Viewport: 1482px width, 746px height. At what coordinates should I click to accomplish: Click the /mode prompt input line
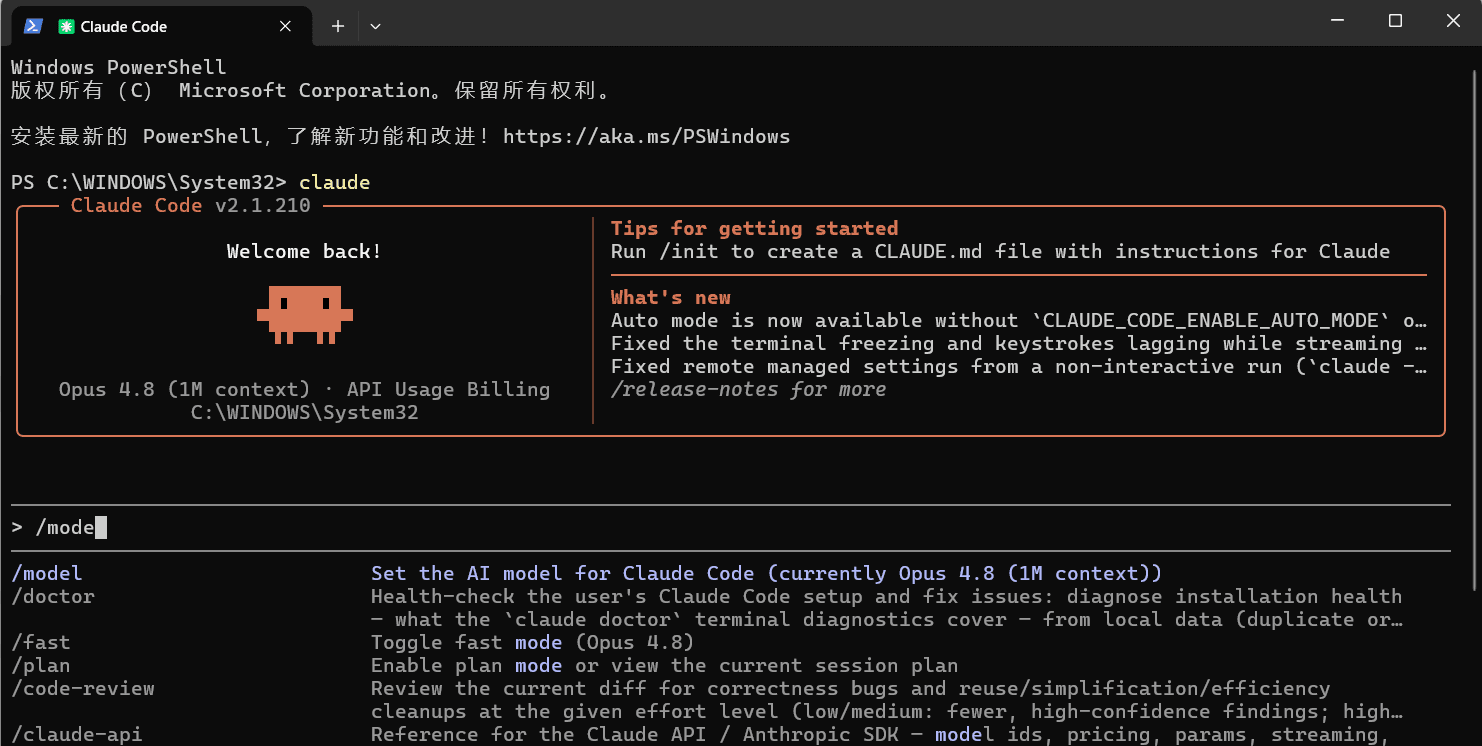tap(730, 528)
